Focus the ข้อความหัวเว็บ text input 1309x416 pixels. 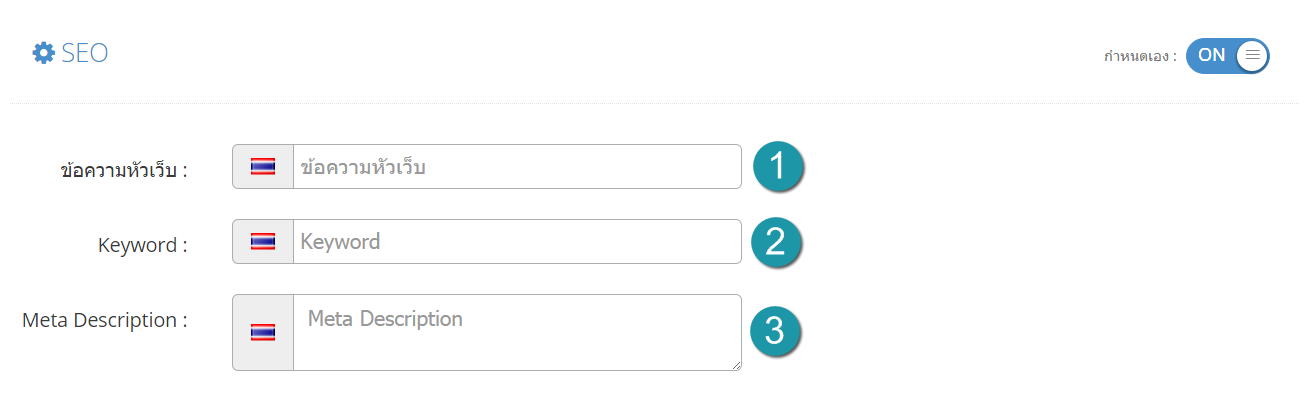517,167
